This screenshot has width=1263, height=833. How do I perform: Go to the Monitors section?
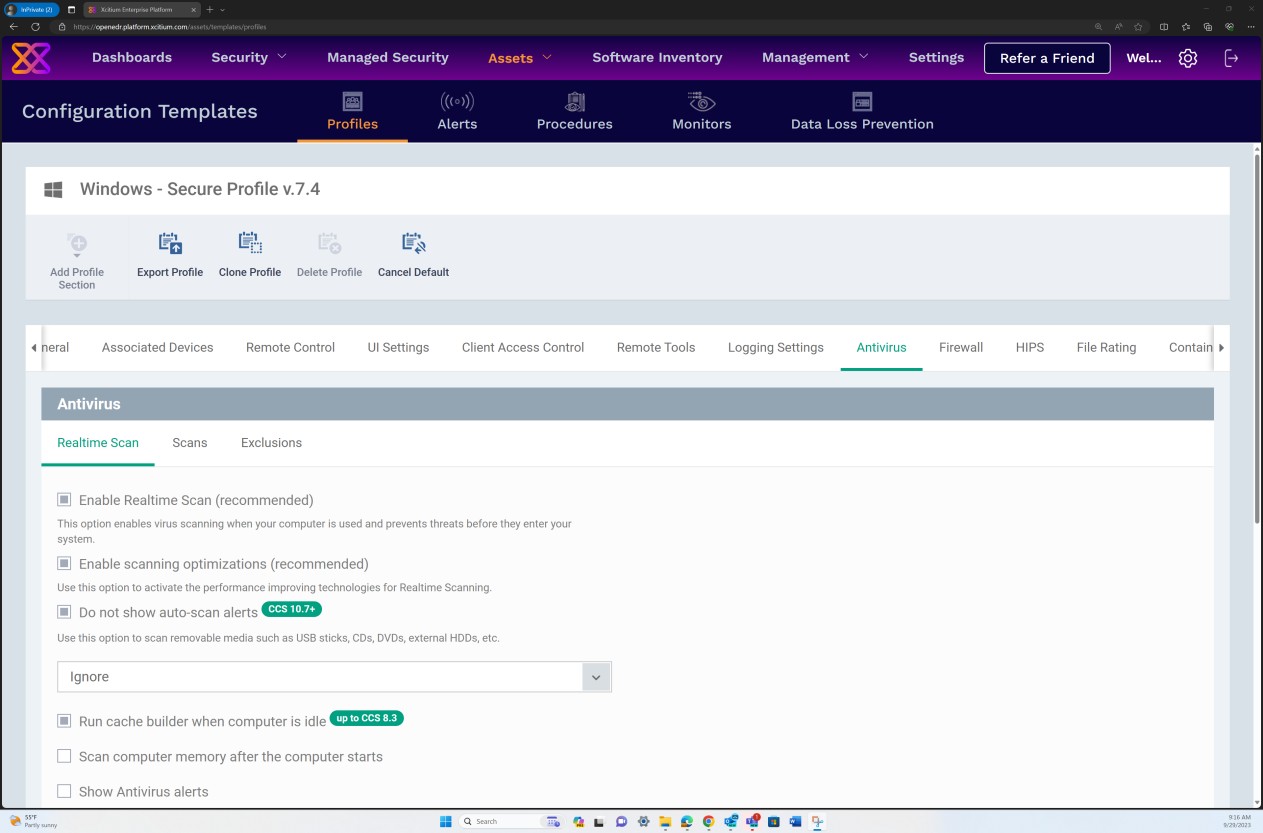coord(701,111)
